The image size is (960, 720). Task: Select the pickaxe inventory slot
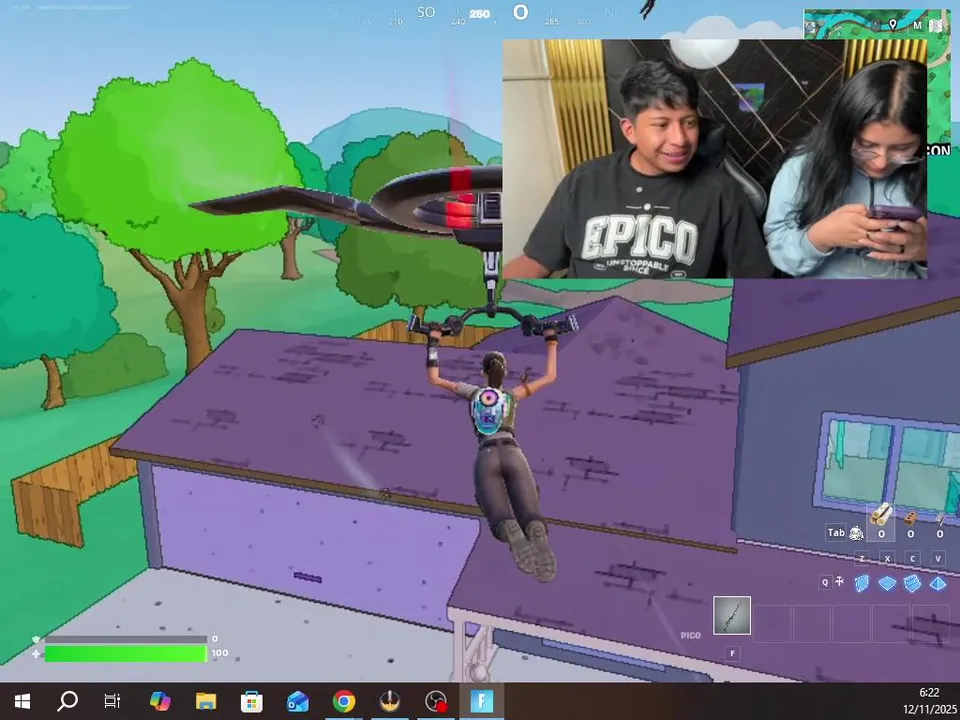(x=732, y=615)
